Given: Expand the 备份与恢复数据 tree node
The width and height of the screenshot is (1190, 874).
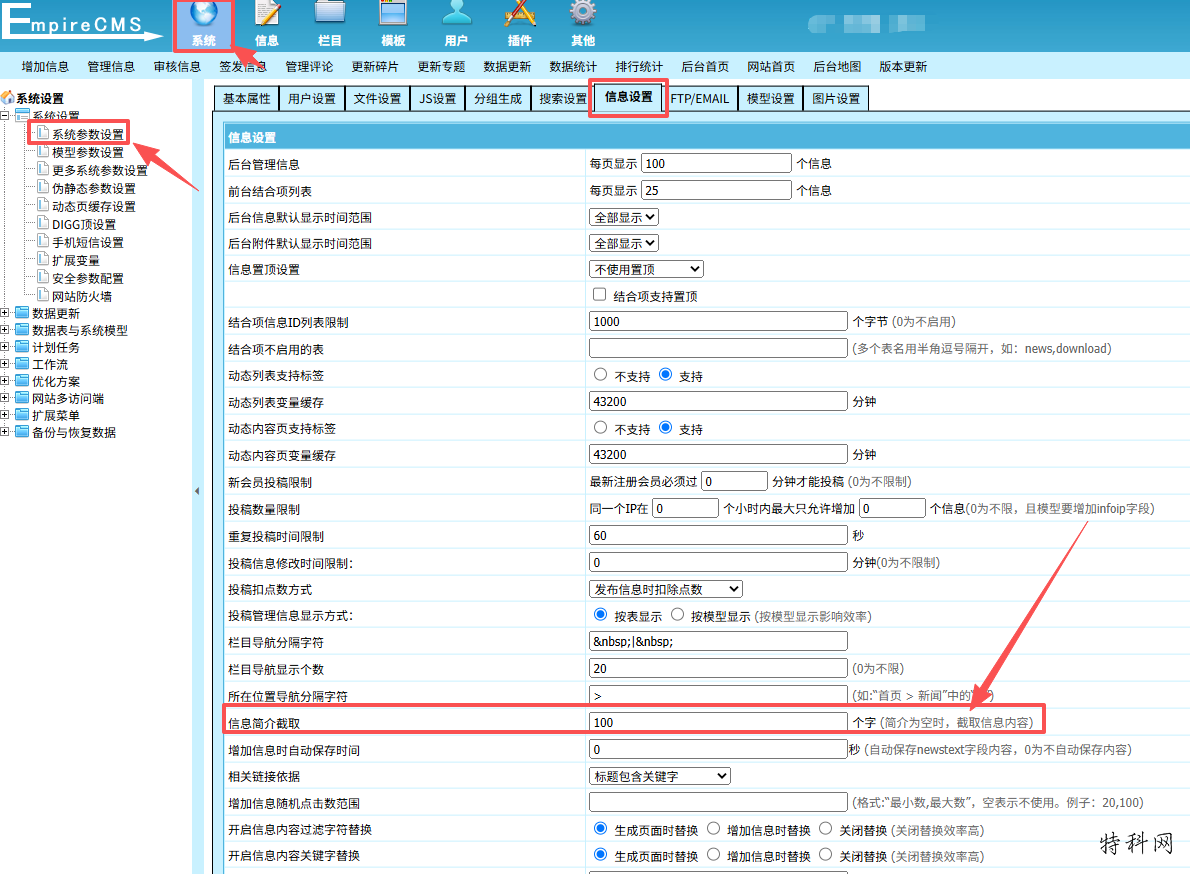Looking at the screenshot, I should coord(5,432).
